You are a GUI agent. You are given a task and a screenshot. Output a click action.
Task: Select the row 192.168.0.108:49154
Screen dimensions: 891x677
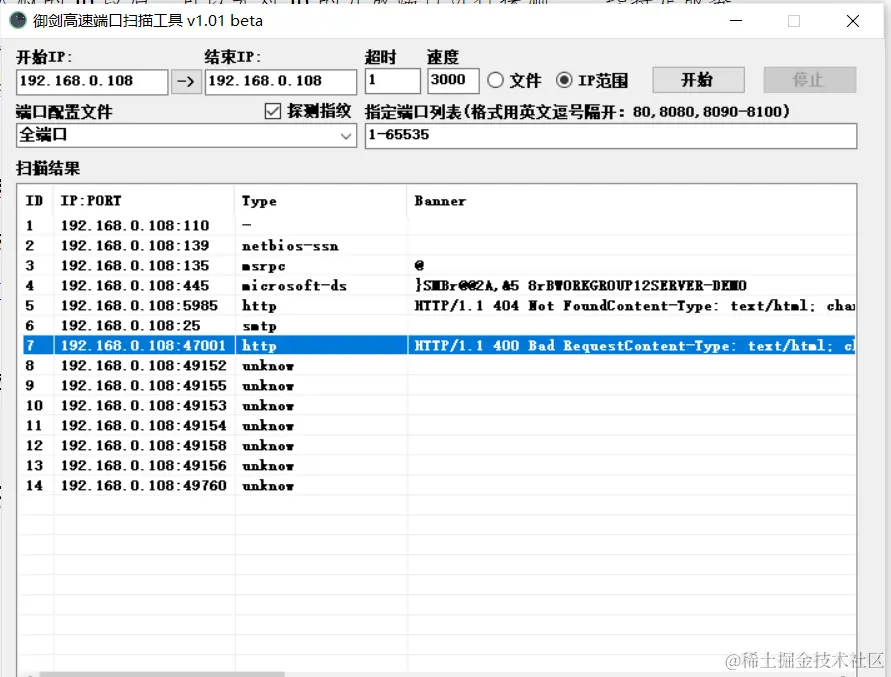click(x=438, y=425)
